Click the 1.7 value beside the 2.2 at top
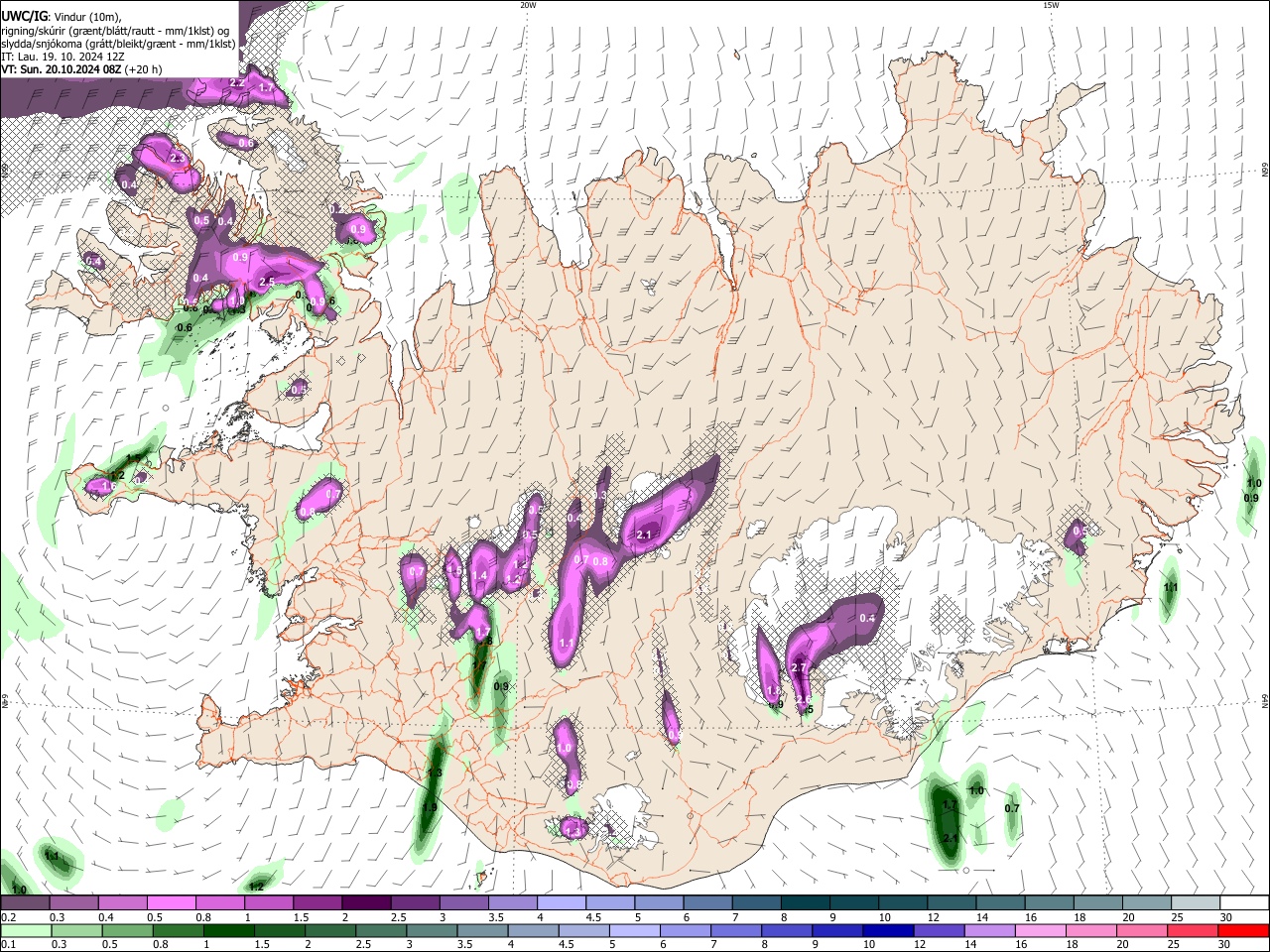This screenshot has height=952, width=1270. tap(266, 88)
